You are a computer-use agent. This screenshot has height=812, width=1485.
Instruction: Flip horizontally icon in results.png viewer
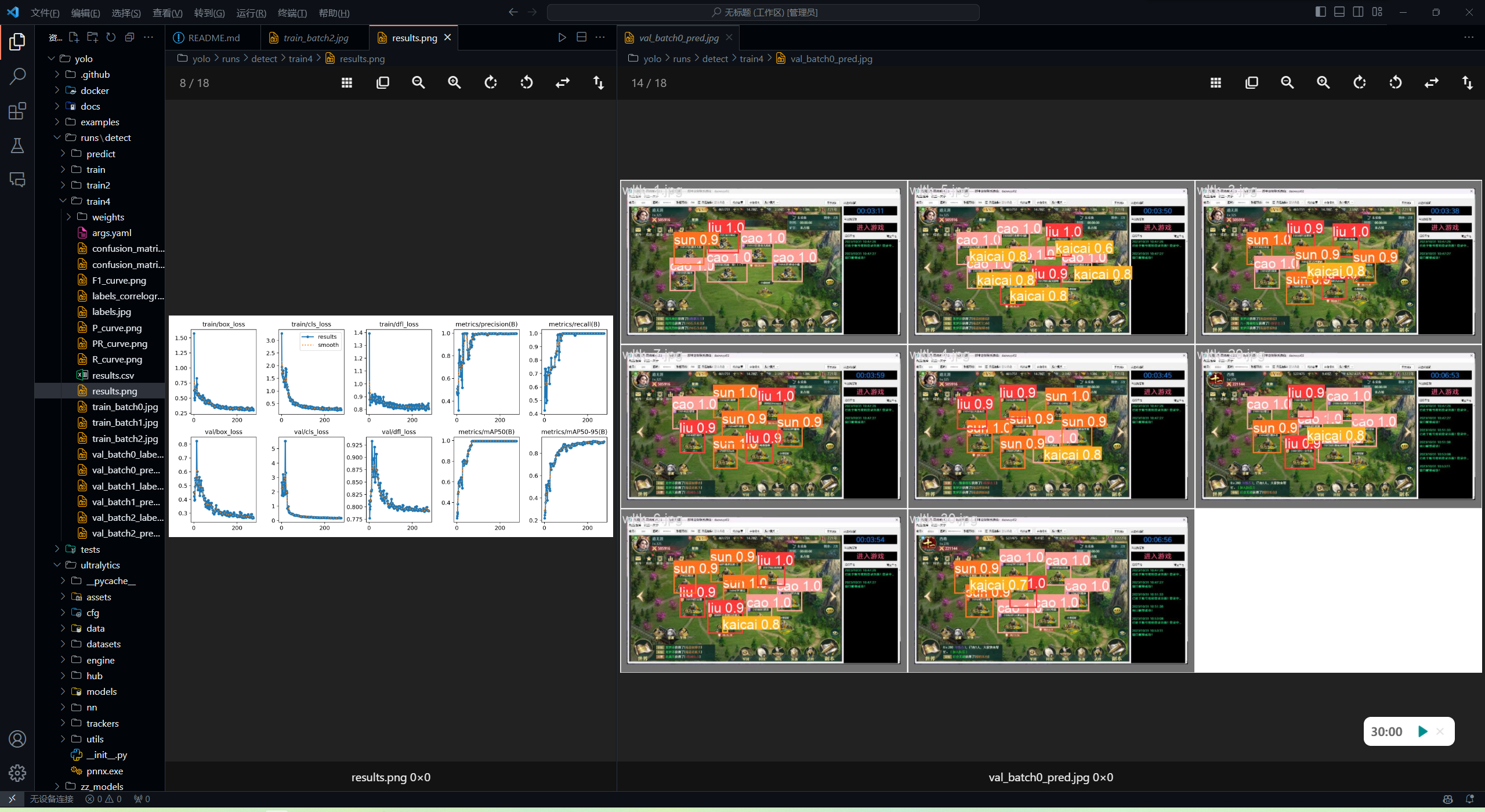point(562,83)
